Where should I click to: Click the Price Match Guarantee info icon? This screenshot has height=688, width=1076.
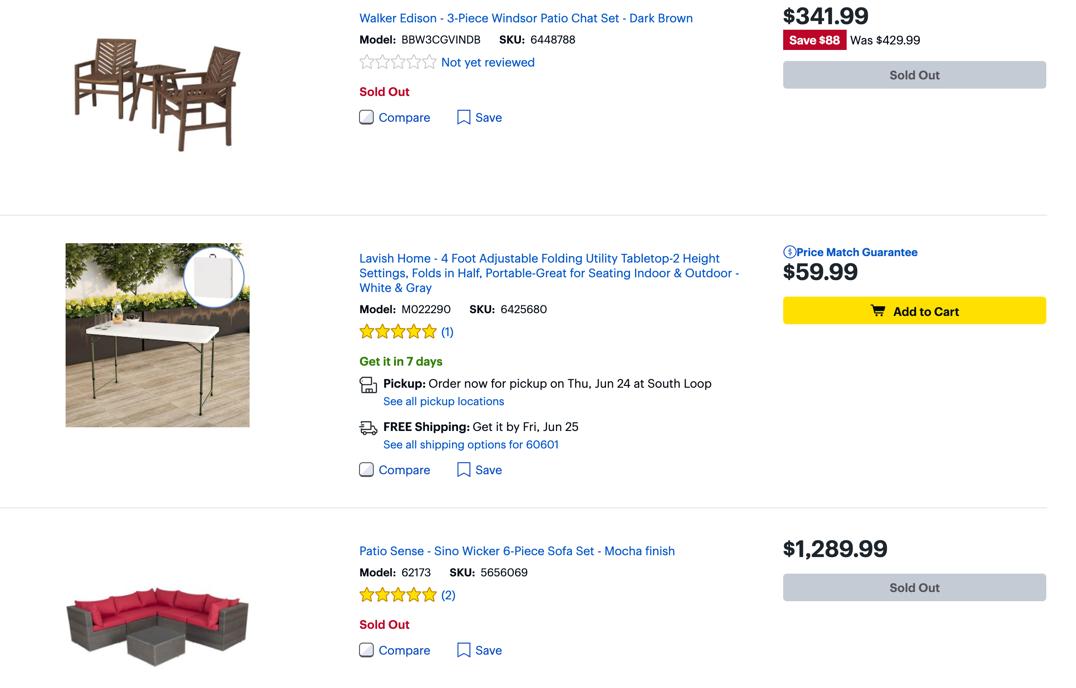[x=789, y=252]
